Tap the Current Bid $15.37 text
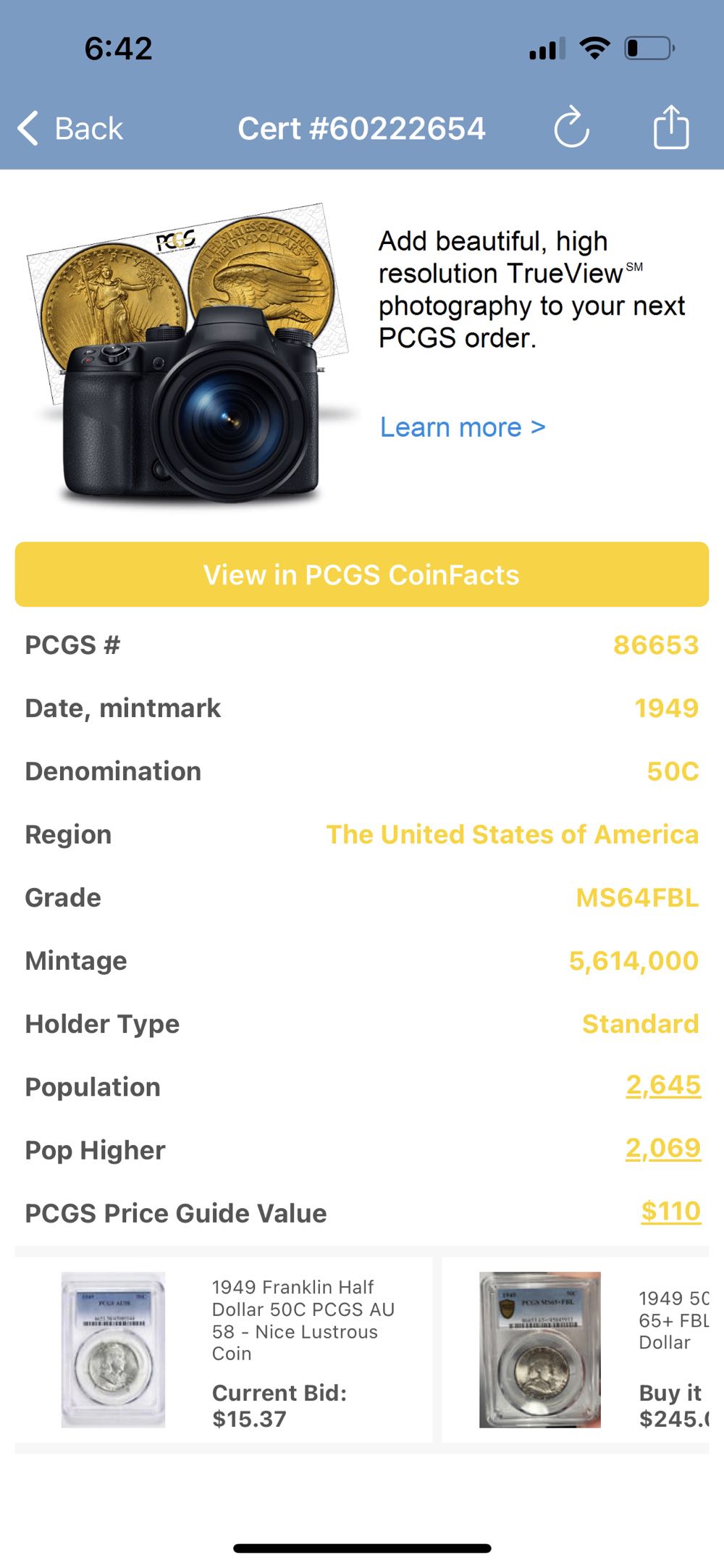This screenshot has height=1568, width=724. coord(279,1405)
